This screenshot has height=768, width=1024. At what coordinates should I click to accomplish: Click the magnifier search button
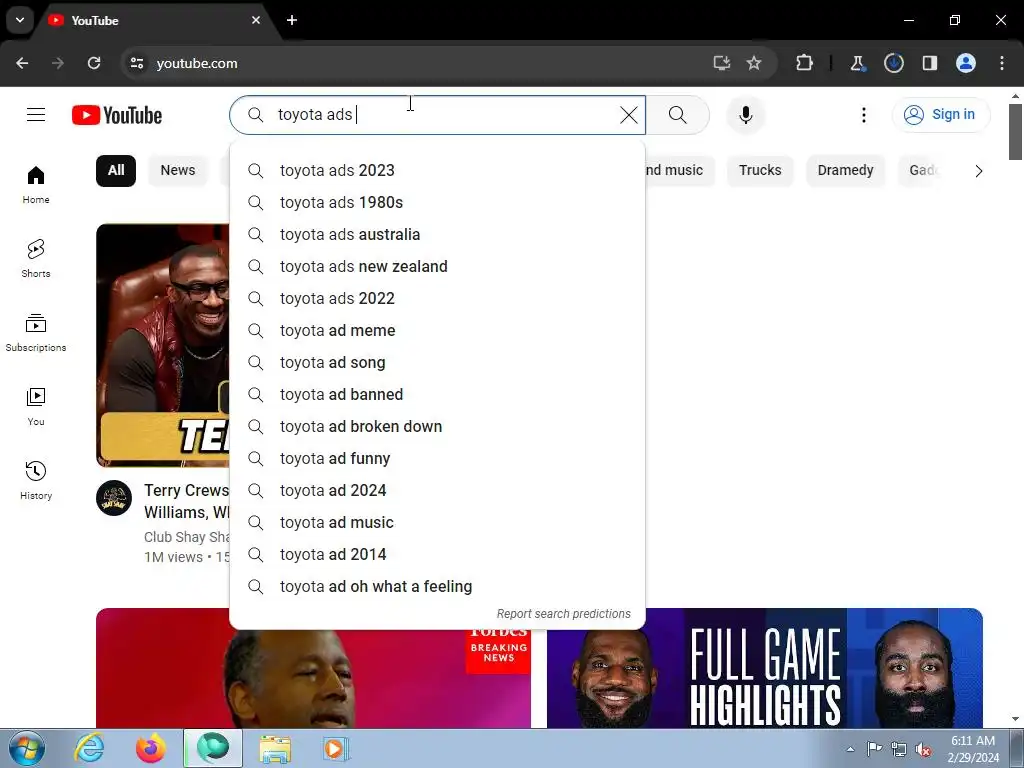(677, 115)
